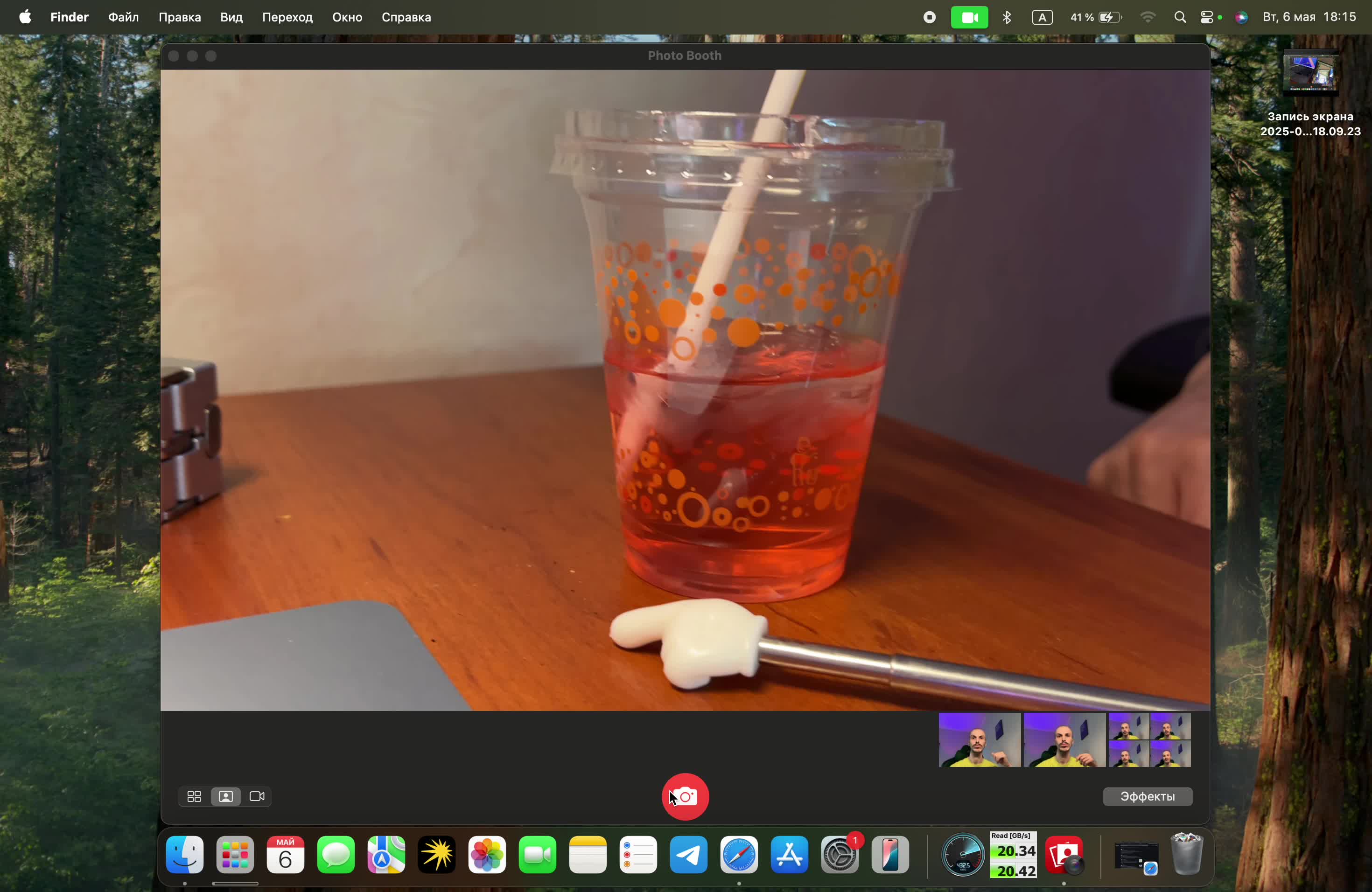Screen dimensions: 1372x892
Task: Open the Файл menu
Action: 123,17
